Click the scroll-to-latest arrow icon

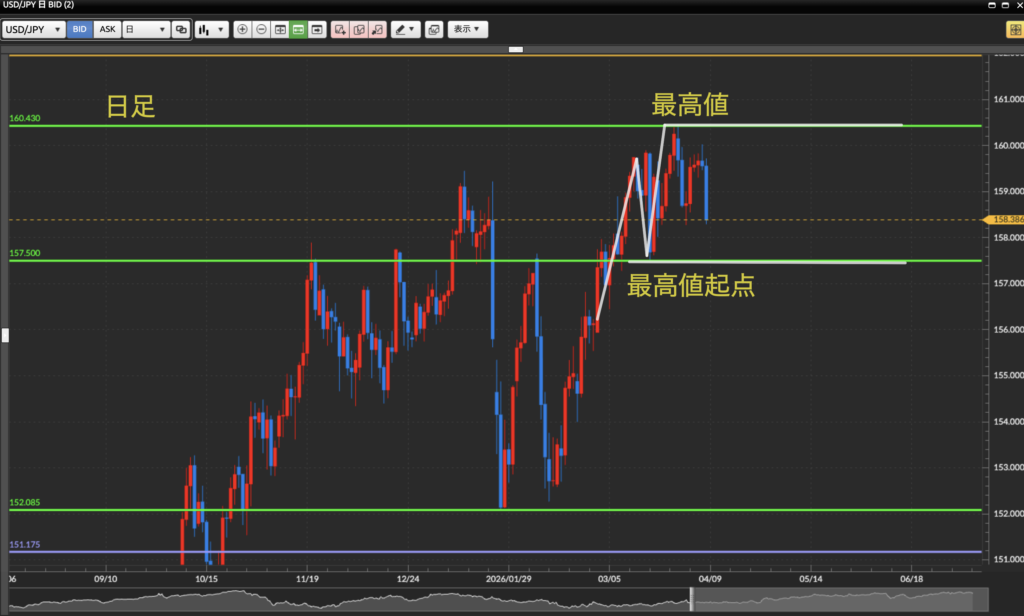pos(317,30)
